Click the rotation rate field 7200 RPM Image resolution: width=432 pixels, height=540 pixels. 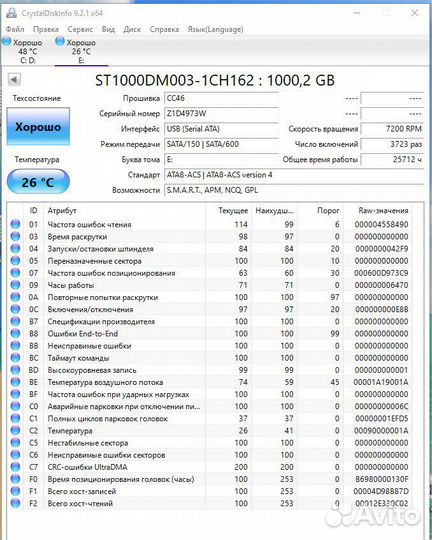[392, 129]
